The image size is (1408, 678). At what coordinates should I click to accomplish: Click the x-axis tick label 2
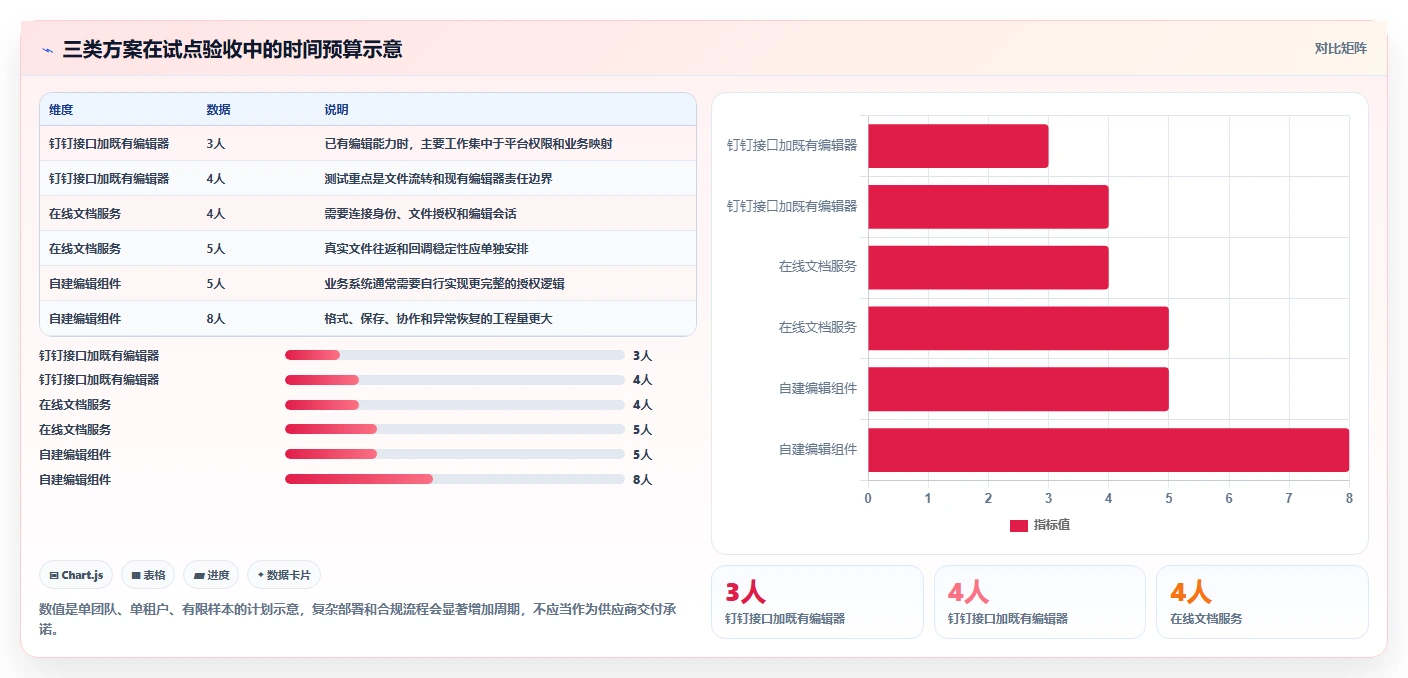point(988,498)
